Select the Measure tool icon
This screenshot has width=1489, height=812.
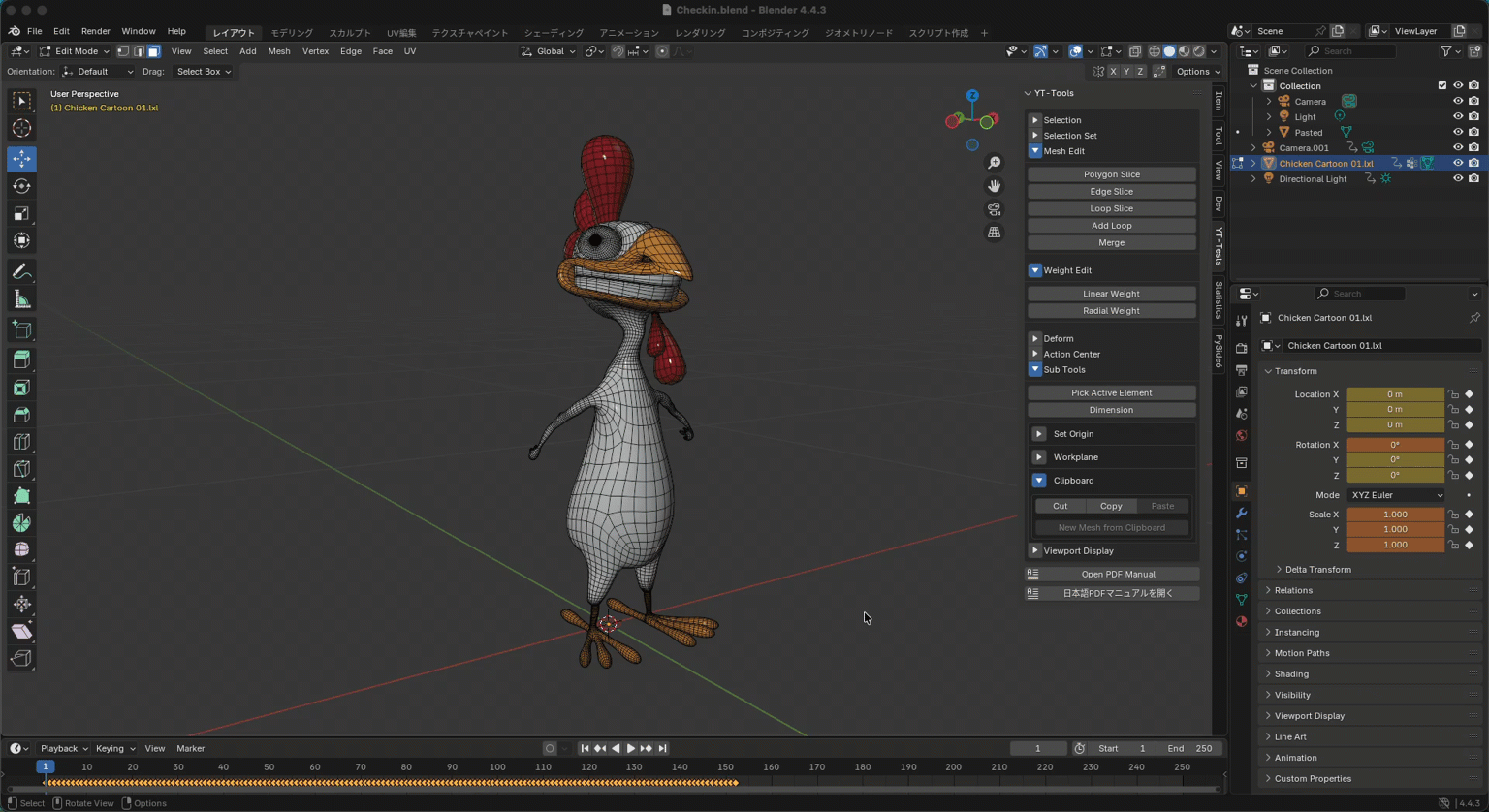[x=21, y=299]
